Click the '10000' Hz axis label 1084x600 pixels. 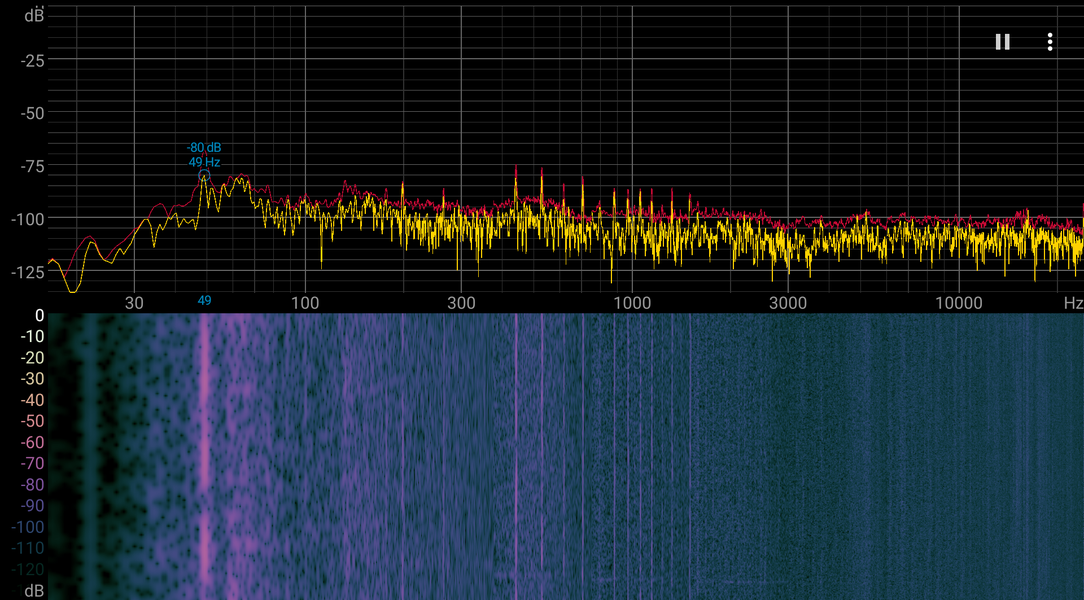point(958,303)
